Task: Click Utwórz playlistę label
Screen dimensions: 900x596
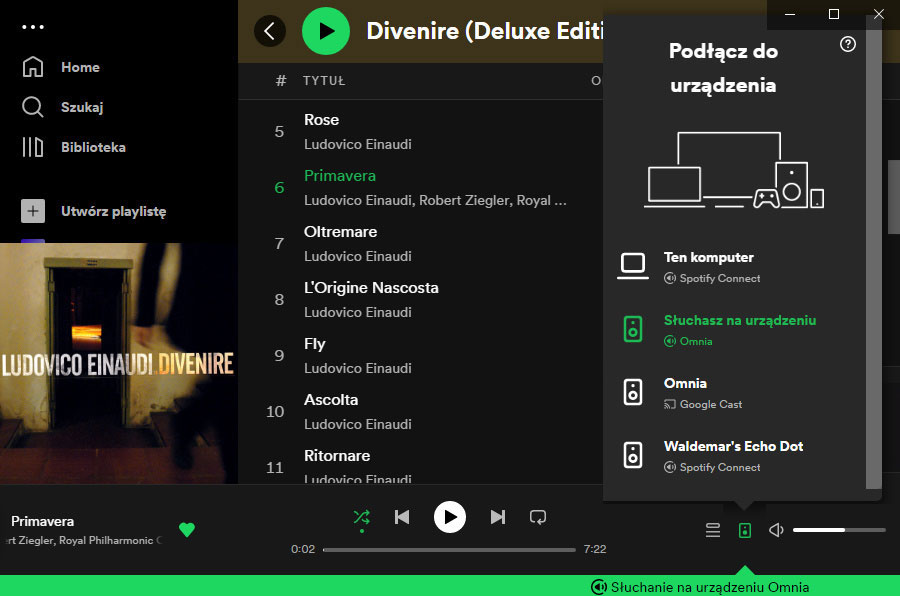Action: coord(114,211)
